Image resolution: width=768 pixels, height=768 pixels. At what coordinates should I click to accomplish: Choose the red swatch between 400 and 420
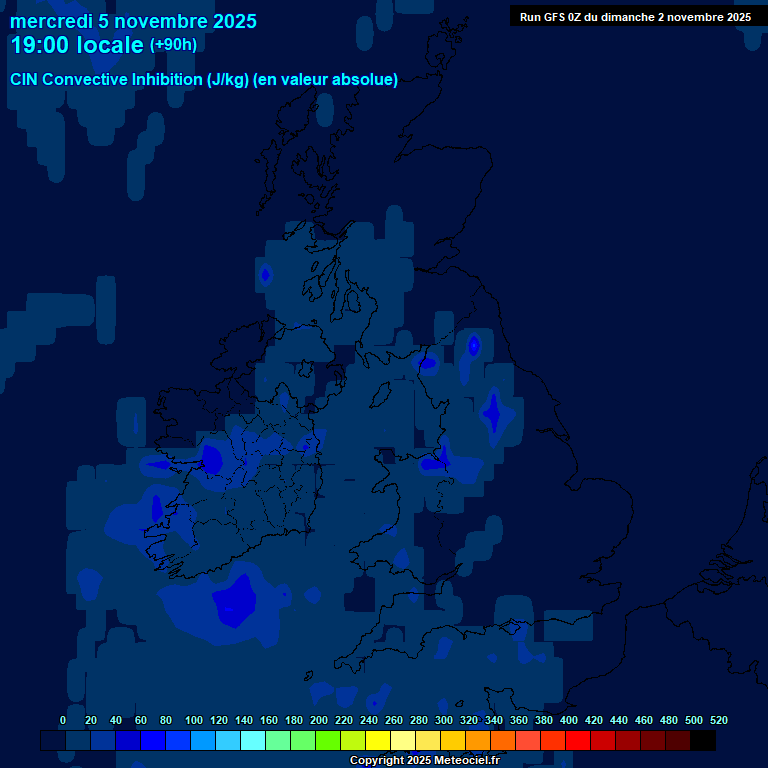click(578, 741)
